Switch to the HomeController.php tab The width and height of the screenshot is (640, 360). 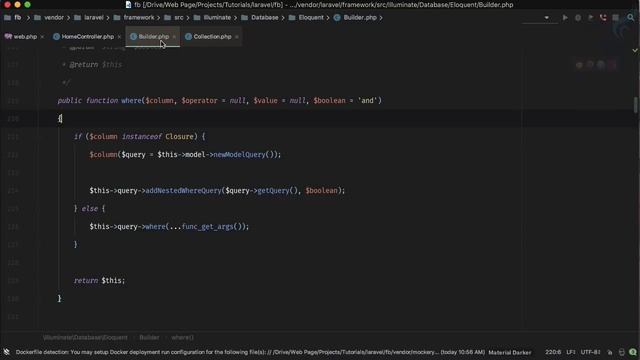click(x=87, y=36)
